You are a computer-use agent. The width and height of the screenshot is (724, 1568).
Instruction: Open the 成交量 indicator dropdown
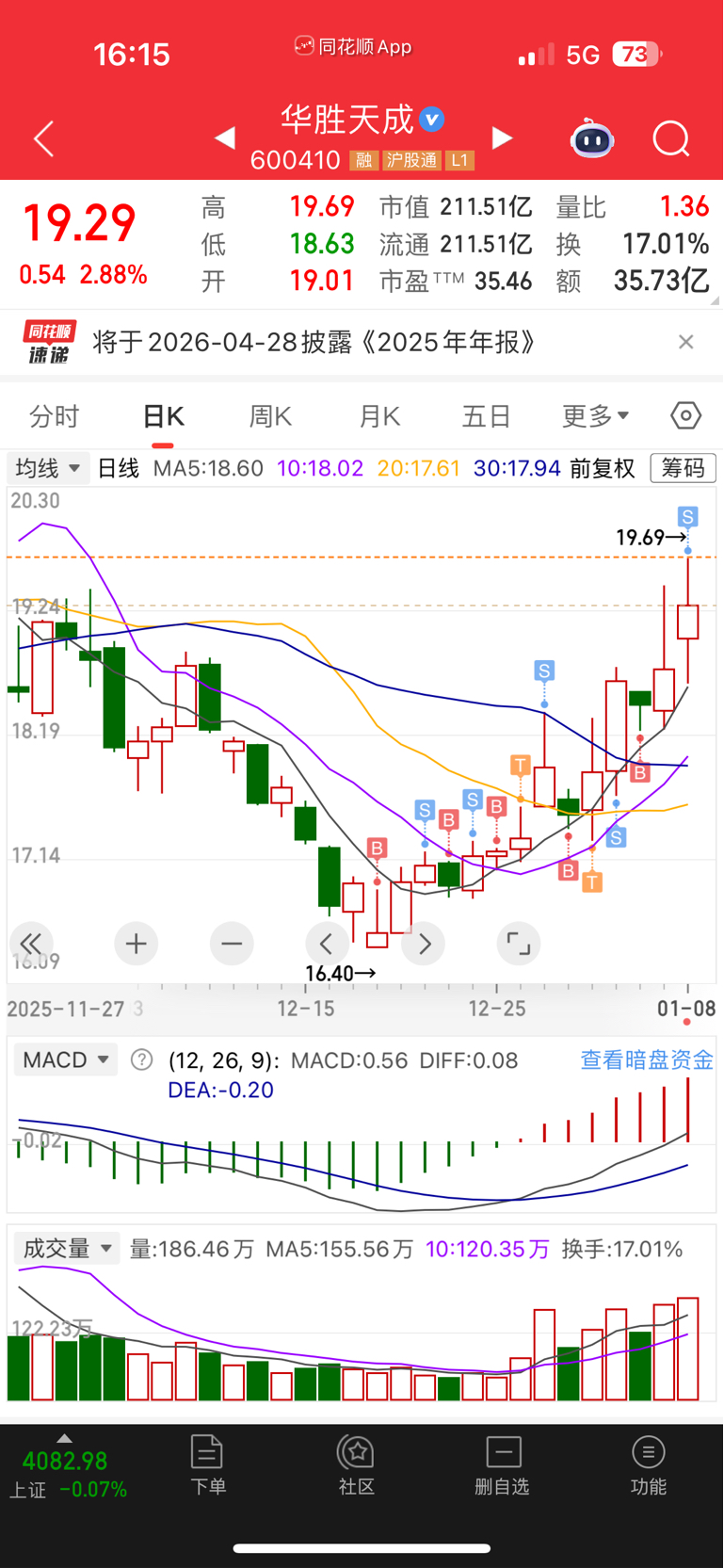(67, 1249)
